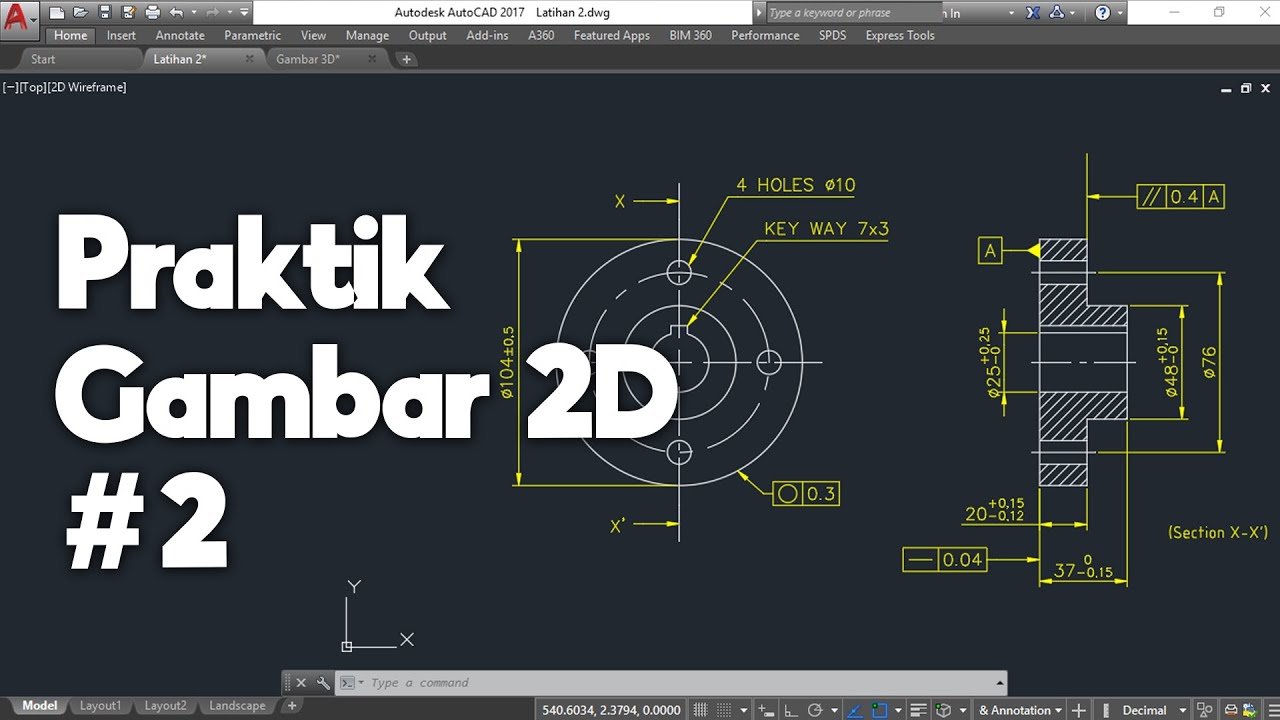This screenshot has height=720, width=1280.
Task: Open the Featured Apps ribbon tab
Action: pos(612,35)
